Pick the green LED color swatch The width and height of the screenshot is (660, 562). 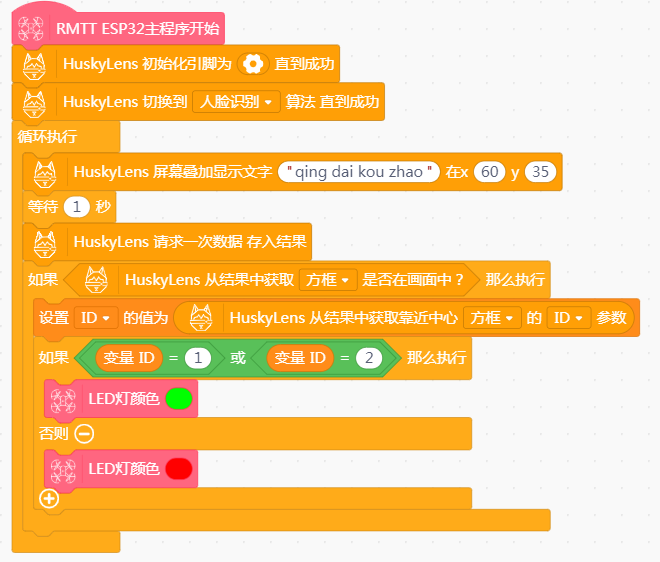[x=179, y=399]
